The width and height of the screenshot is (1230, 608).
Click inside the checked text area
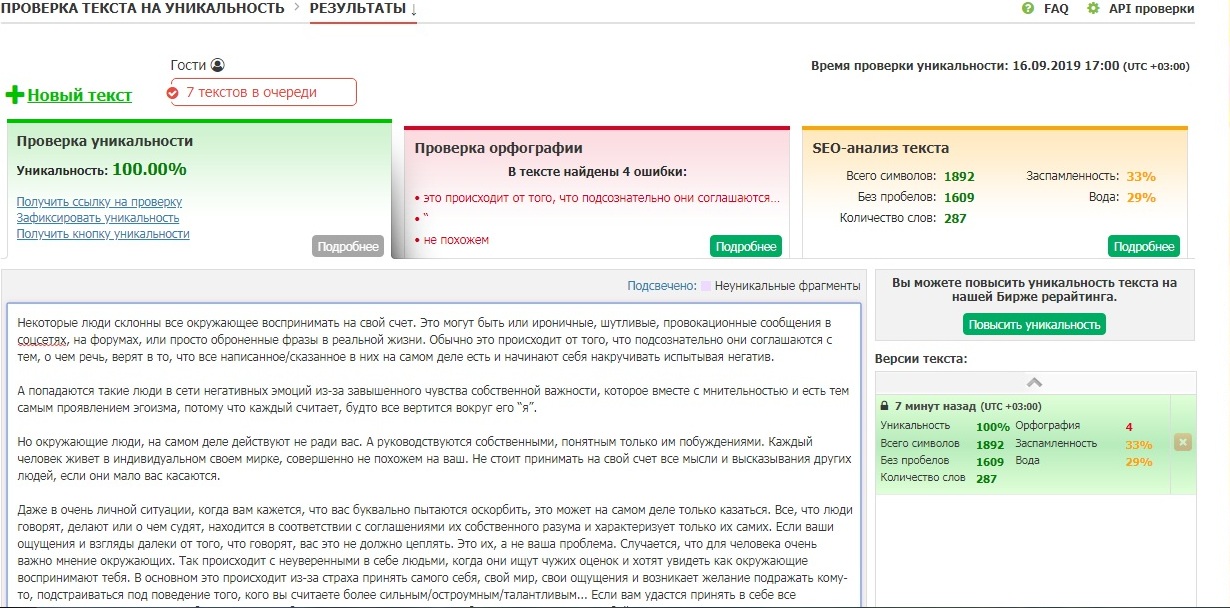(433, 450)
